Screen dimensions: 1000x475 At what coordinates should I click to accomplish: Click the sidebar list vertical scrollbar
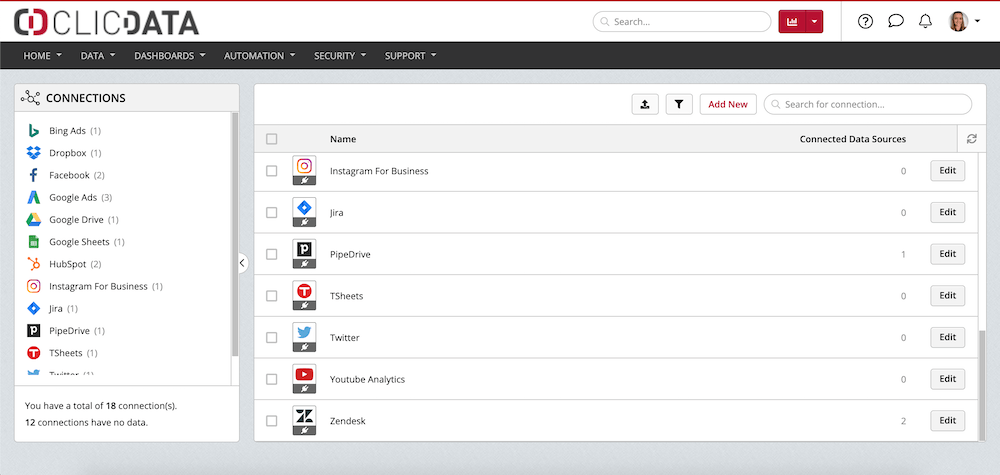pyautogui.click(x=235, y=234)
